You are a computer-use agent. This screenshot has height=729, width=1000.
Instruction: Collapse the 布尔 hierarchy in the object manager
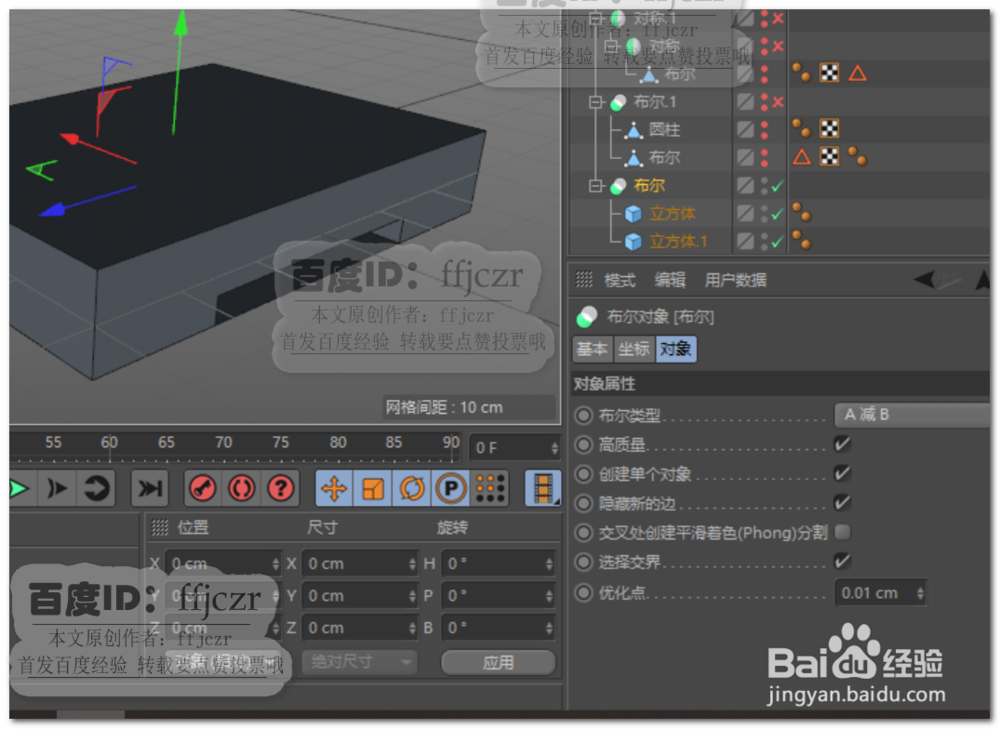[595, 185]
